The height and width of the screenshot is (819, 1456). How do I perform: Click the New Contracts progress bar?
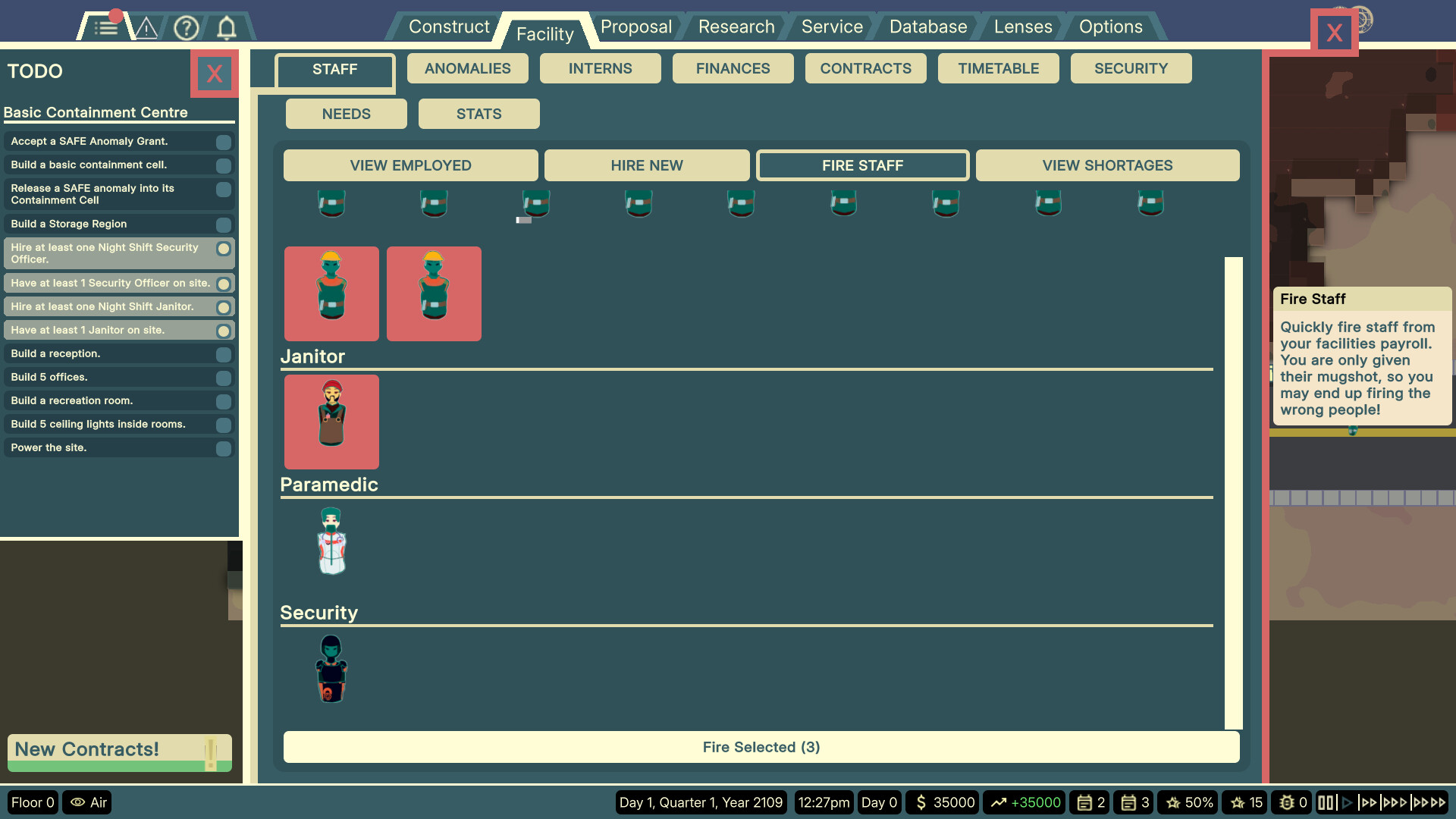[119, 752]
